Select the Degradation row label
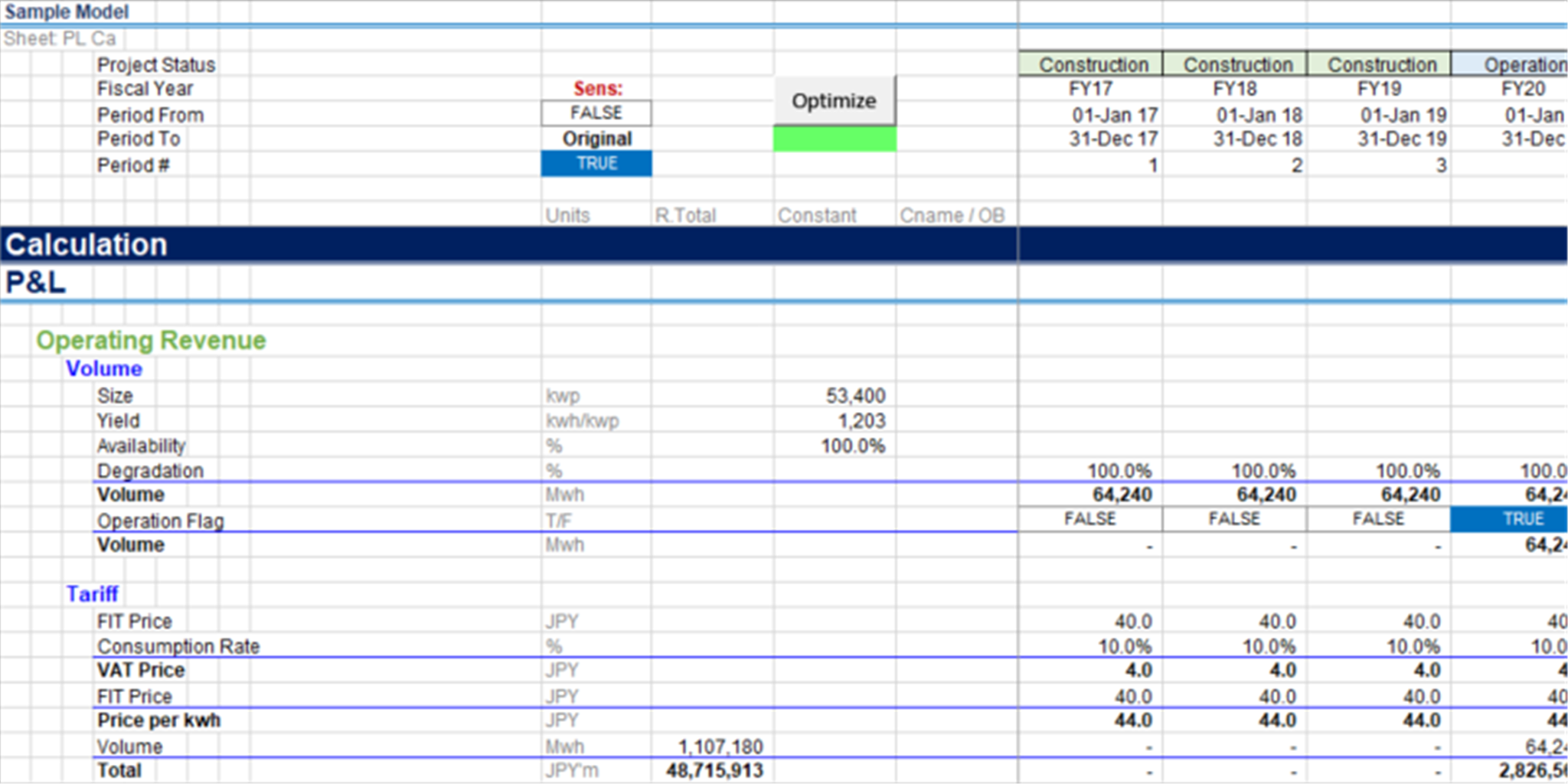1568x784 pixels. click(x=150, y=470)
